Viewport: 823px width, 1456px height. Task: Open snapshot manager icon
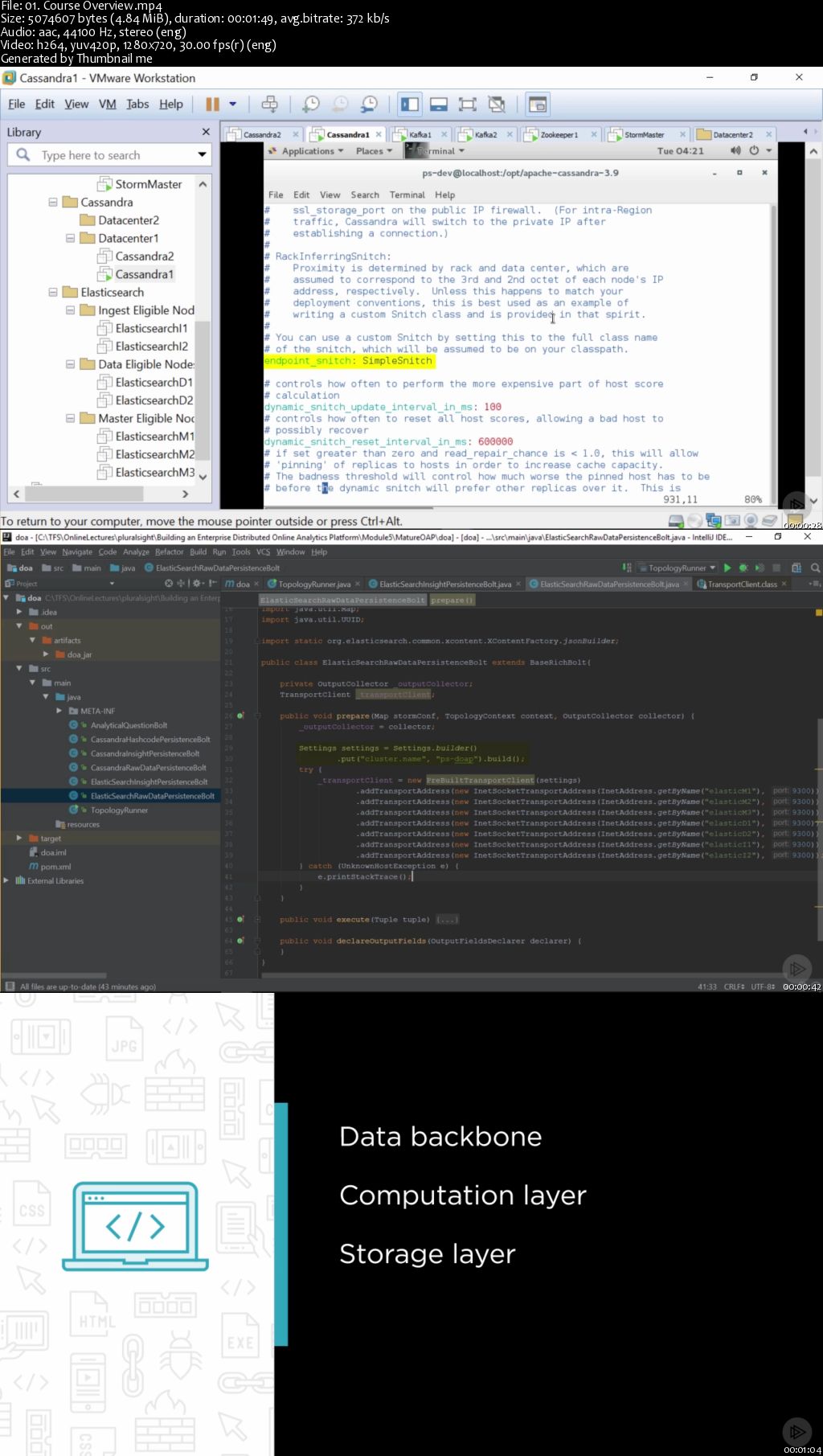click(x=369, y=104)
